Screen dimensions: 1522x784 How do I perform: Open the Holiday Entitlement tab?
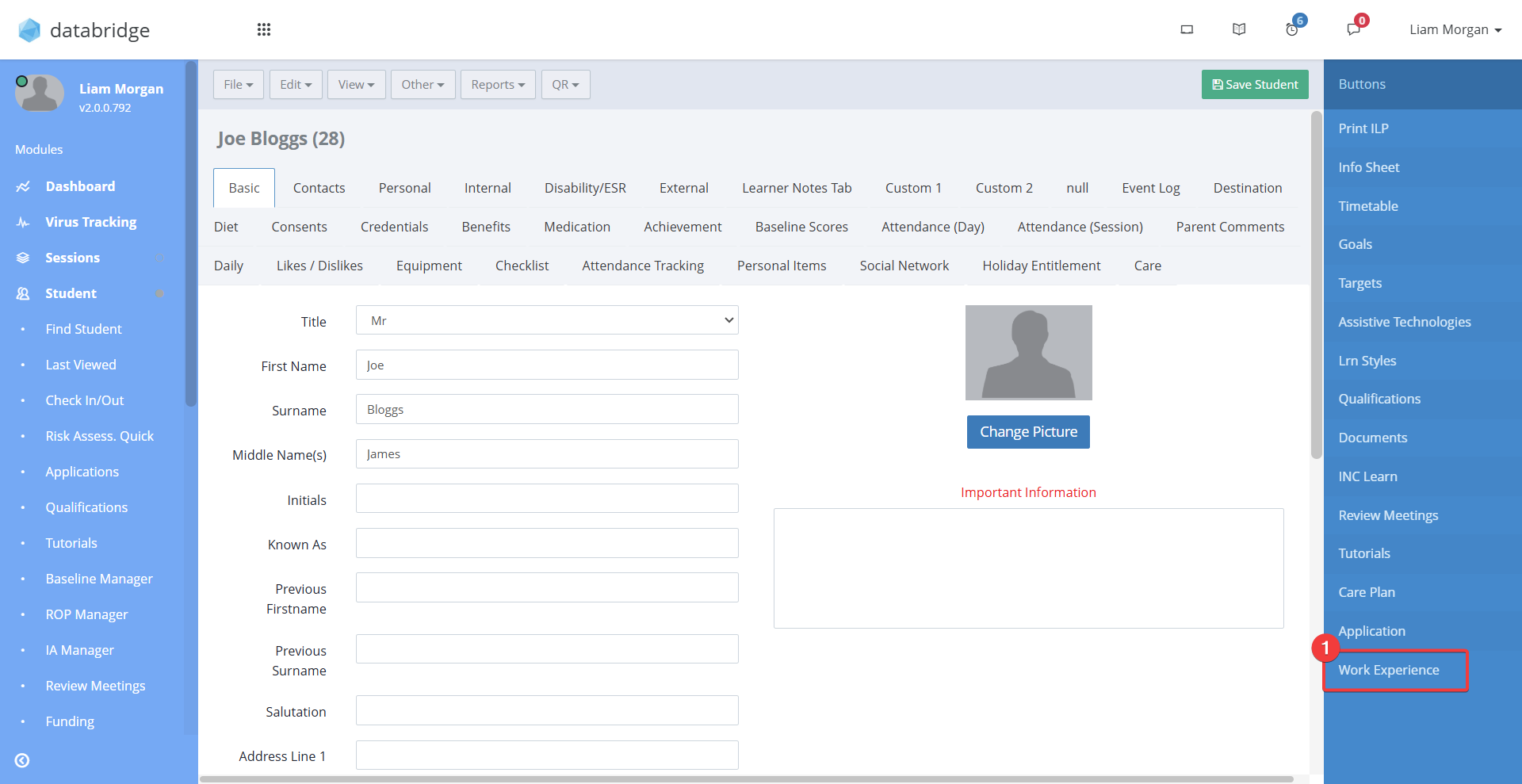pyautogui.click(x=1042, y=266)
